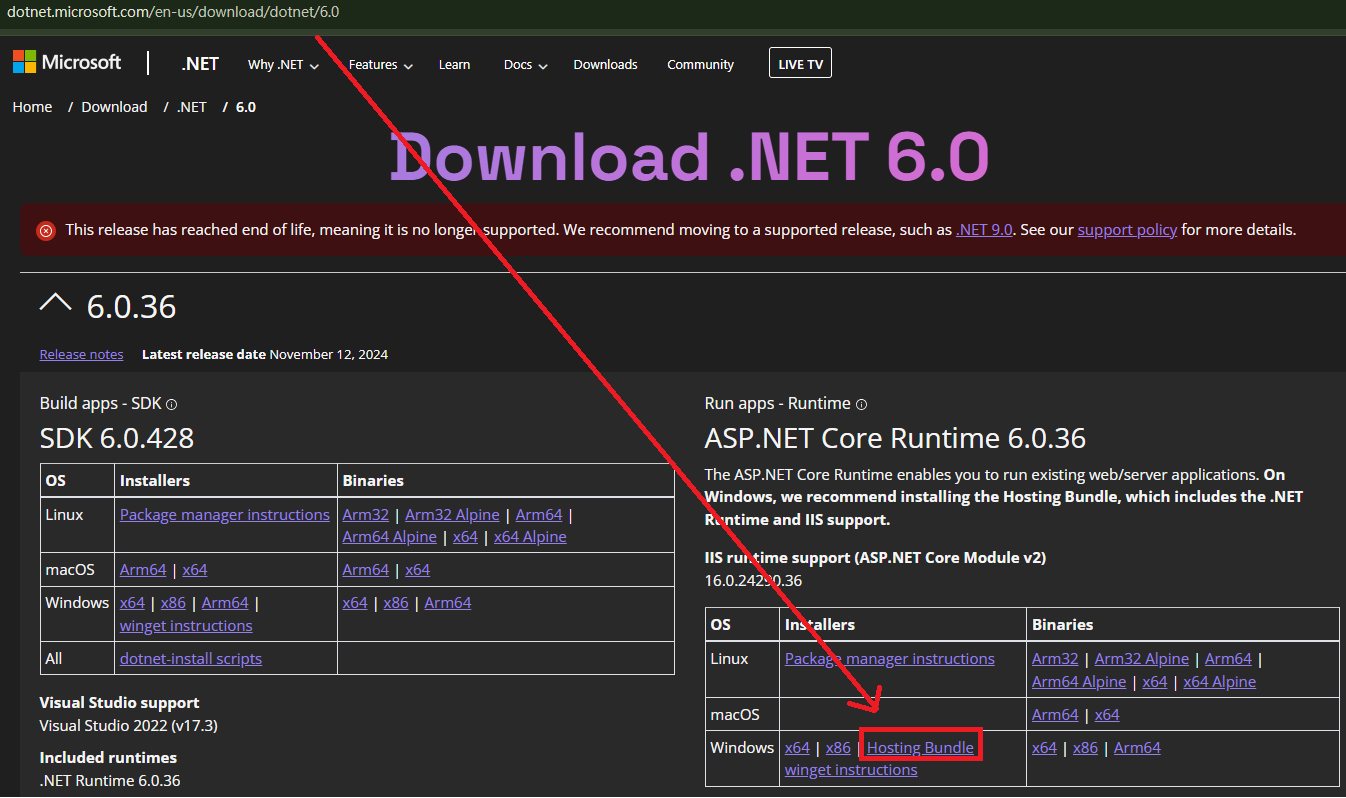Click the 'ASP.NET Core Runtime 6.0.36' heading
The image size is (1346, 798).
[x=895, y=438]
